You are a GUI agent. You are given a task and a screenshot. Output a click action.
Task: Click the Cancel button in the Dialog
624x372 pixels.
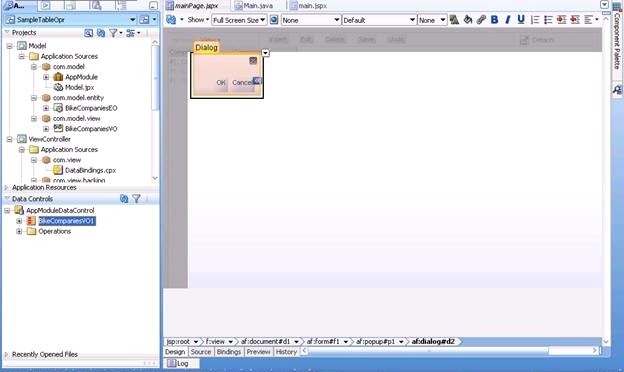pos(242,82)
